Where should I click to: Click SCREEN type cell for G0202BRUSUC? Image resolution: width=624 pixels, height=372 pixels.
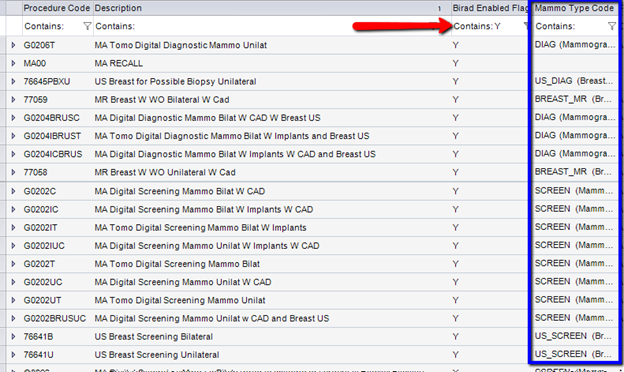click(x=574, y=317)
